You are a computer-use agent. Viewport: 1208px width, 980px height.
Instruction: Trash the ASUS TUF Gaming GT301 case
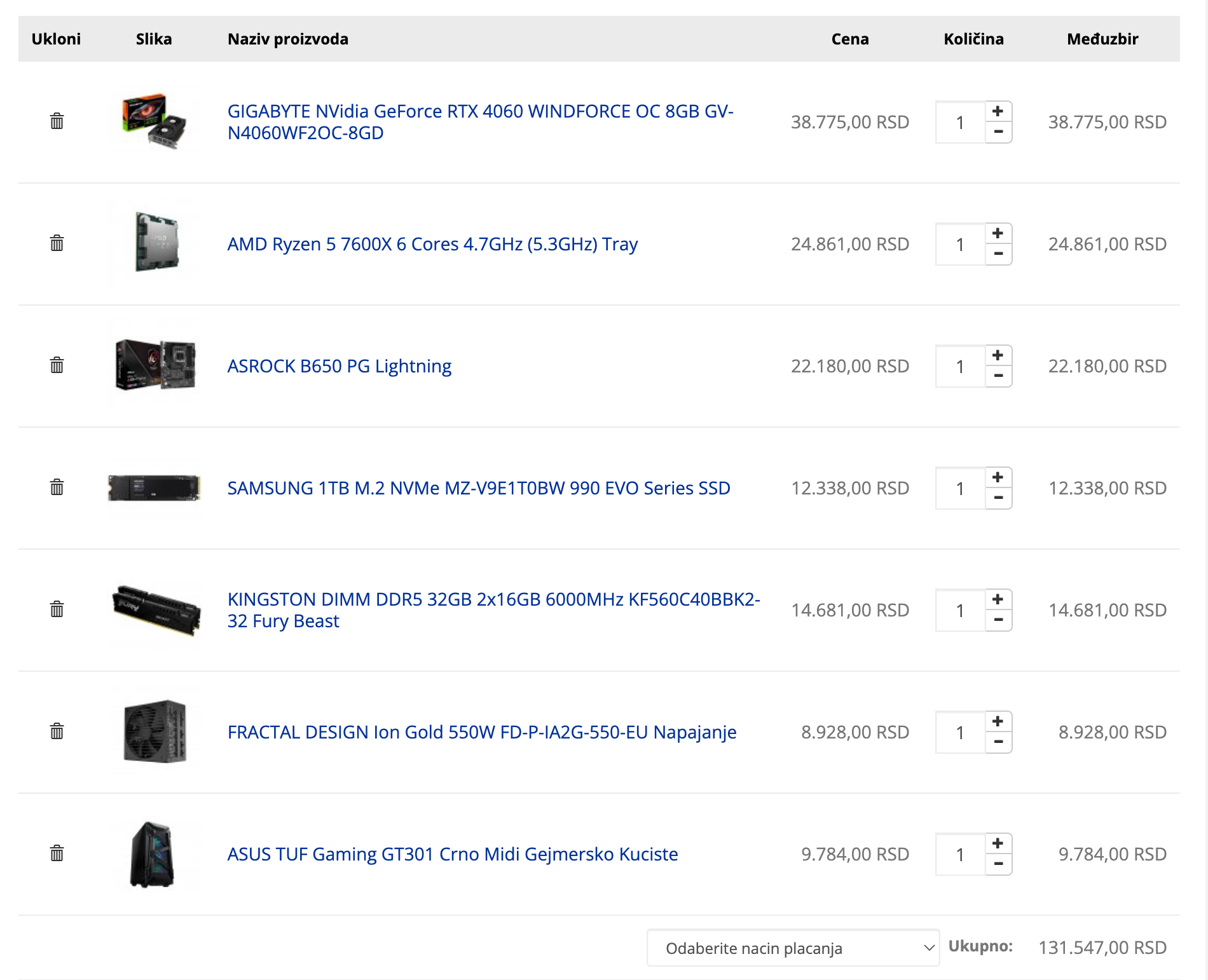point(57,854)
